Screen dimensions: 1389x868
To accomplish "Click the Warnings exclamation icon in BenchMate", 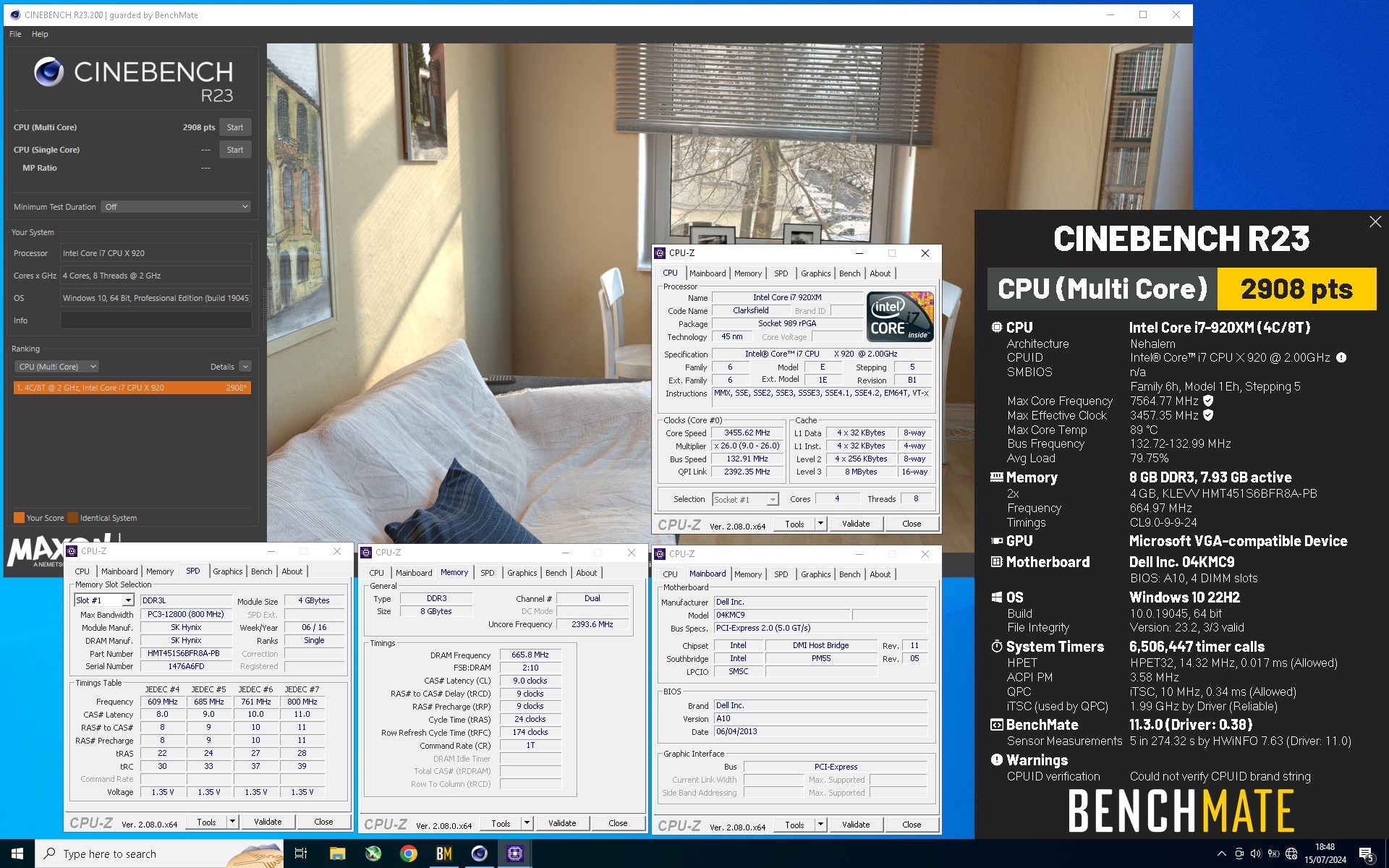I will [996, 759].
